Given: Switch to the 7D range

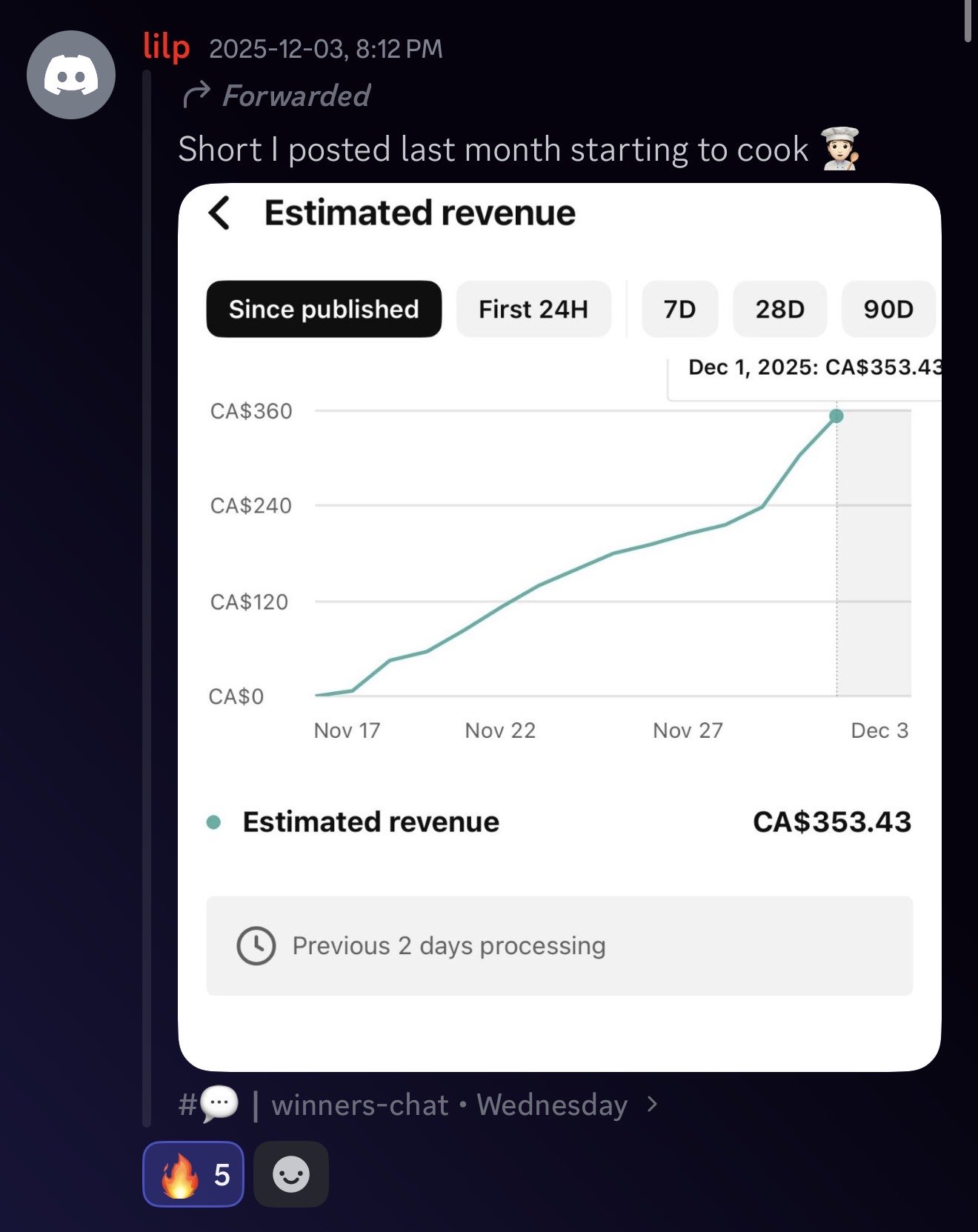Looking at the screenshot, I should (679, 309).
